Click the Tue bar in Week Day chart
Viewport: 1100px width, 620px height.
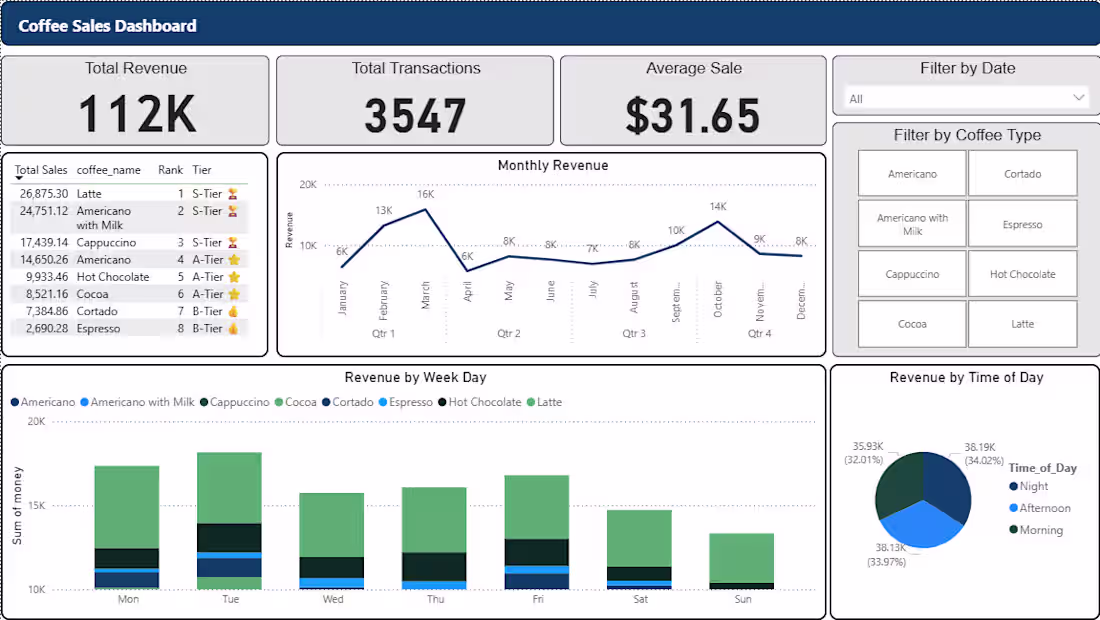tap(229, 520)
